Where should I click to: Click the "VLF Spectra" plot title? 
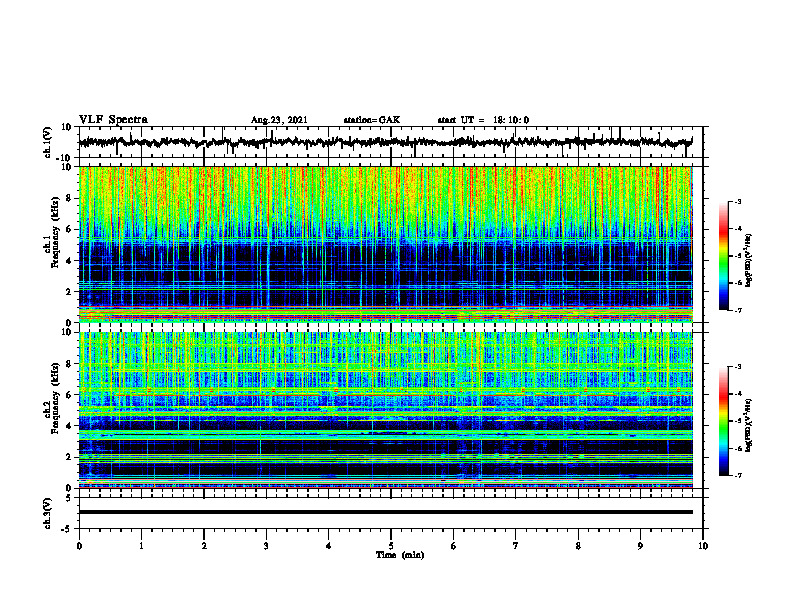pyautogui.click(x=113, y=120)
